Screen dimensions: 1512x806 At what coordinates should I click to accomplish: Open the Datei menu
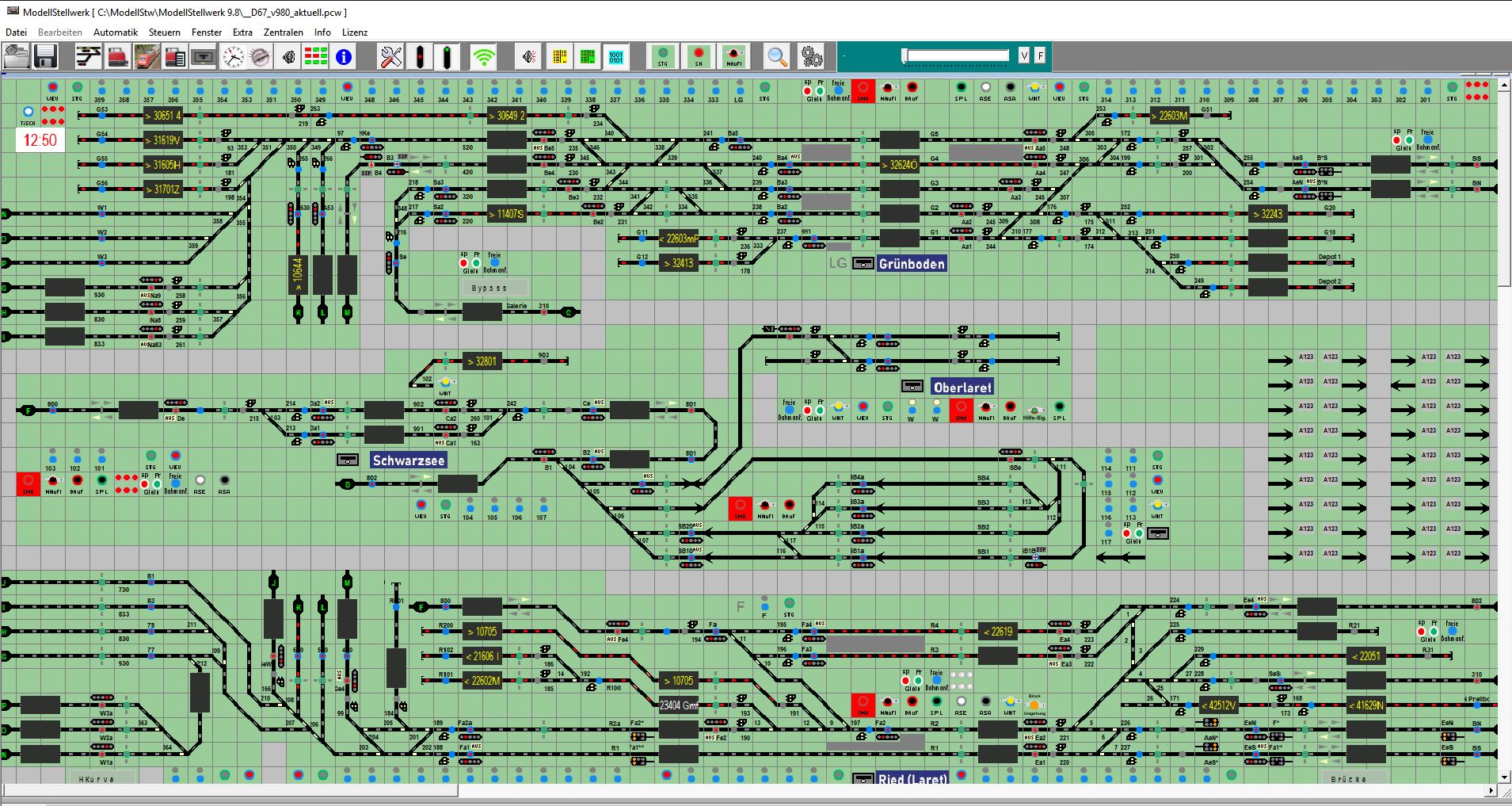pos(16,32)
